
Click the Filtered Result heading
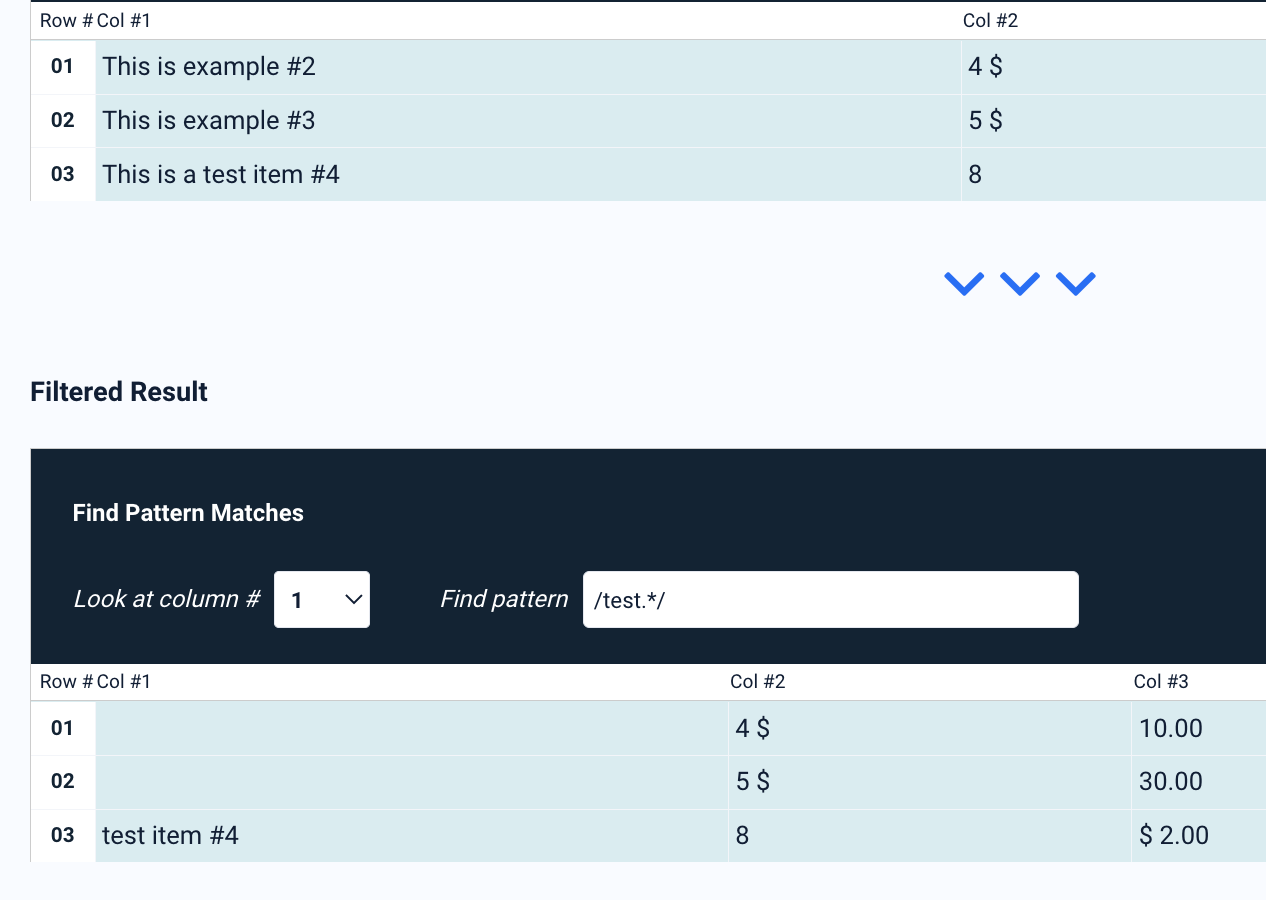[119, 392]
